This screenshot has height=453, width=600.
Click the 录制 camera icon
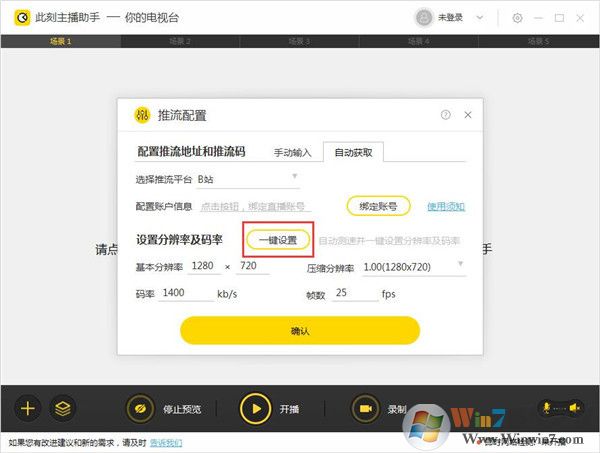point(365,409)
